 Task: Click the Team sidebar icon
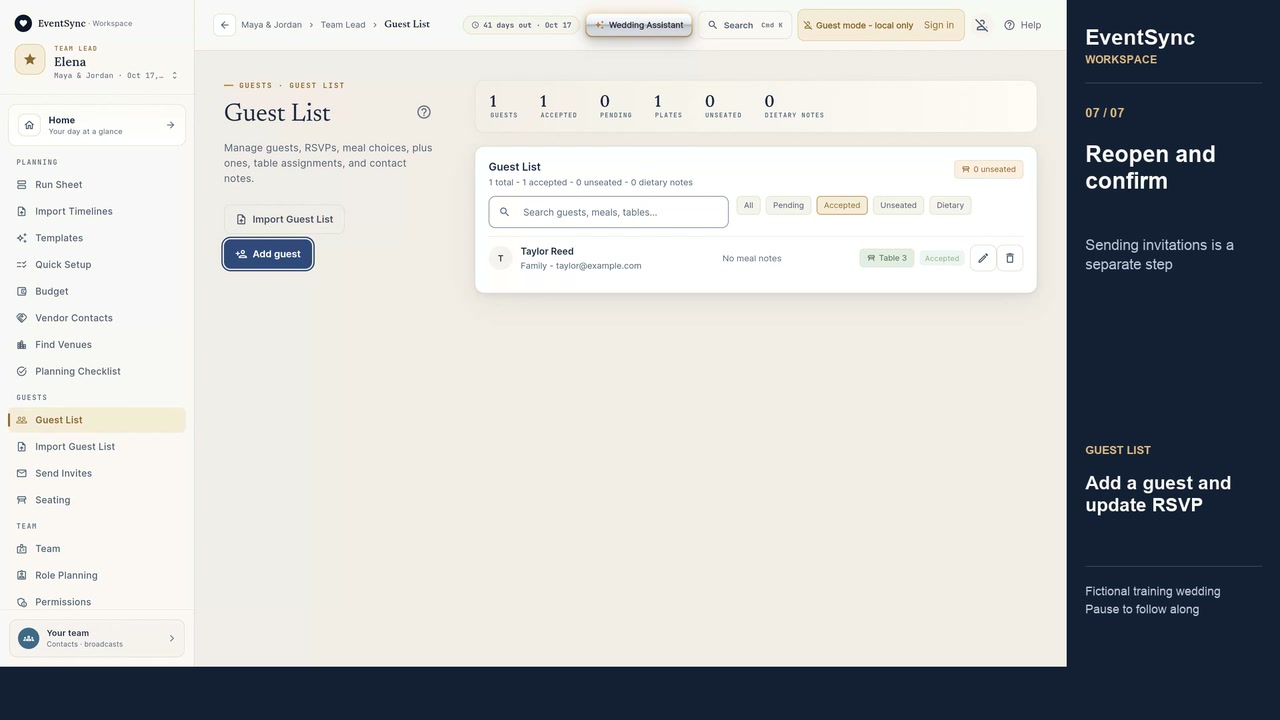tap(22, 549)
